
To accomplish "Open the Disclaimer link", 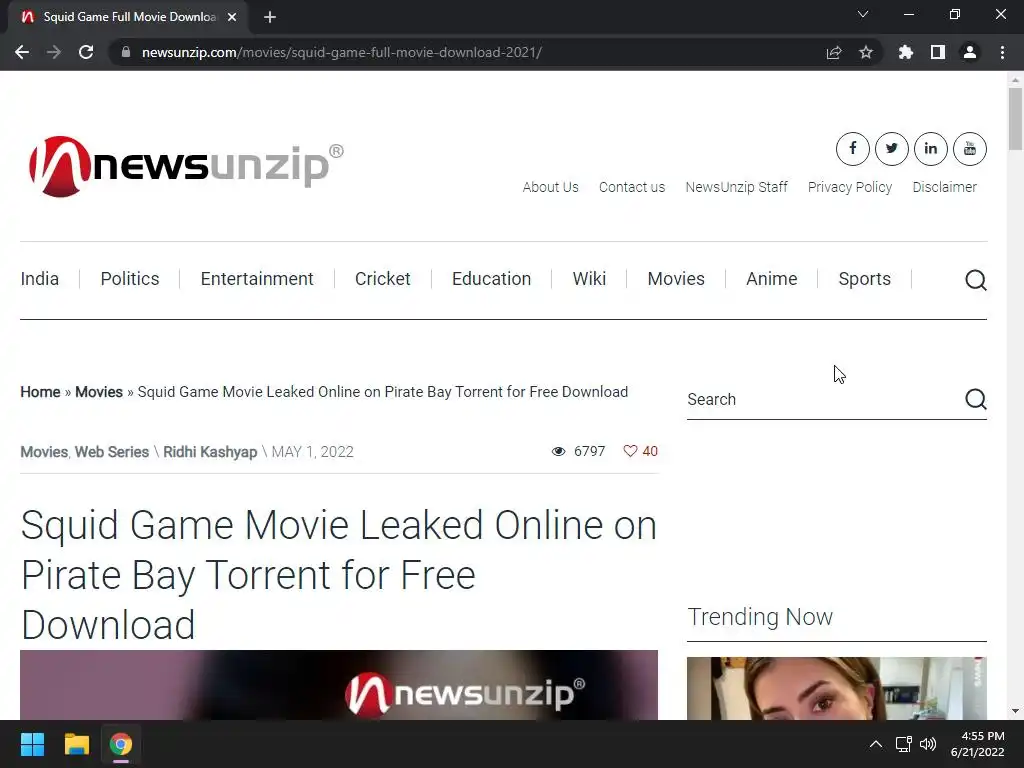I will pyautogui.click(x=944, y=187).
